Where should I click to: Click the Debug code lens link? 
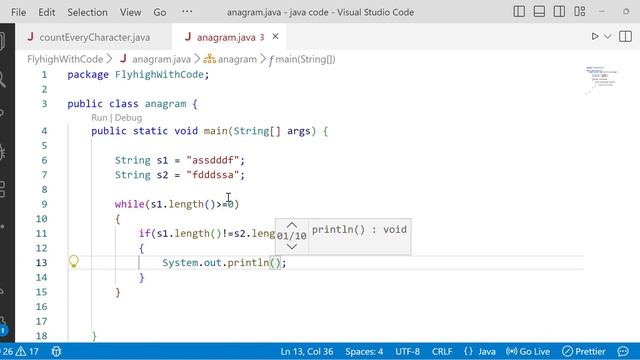(x=128, y=118)
